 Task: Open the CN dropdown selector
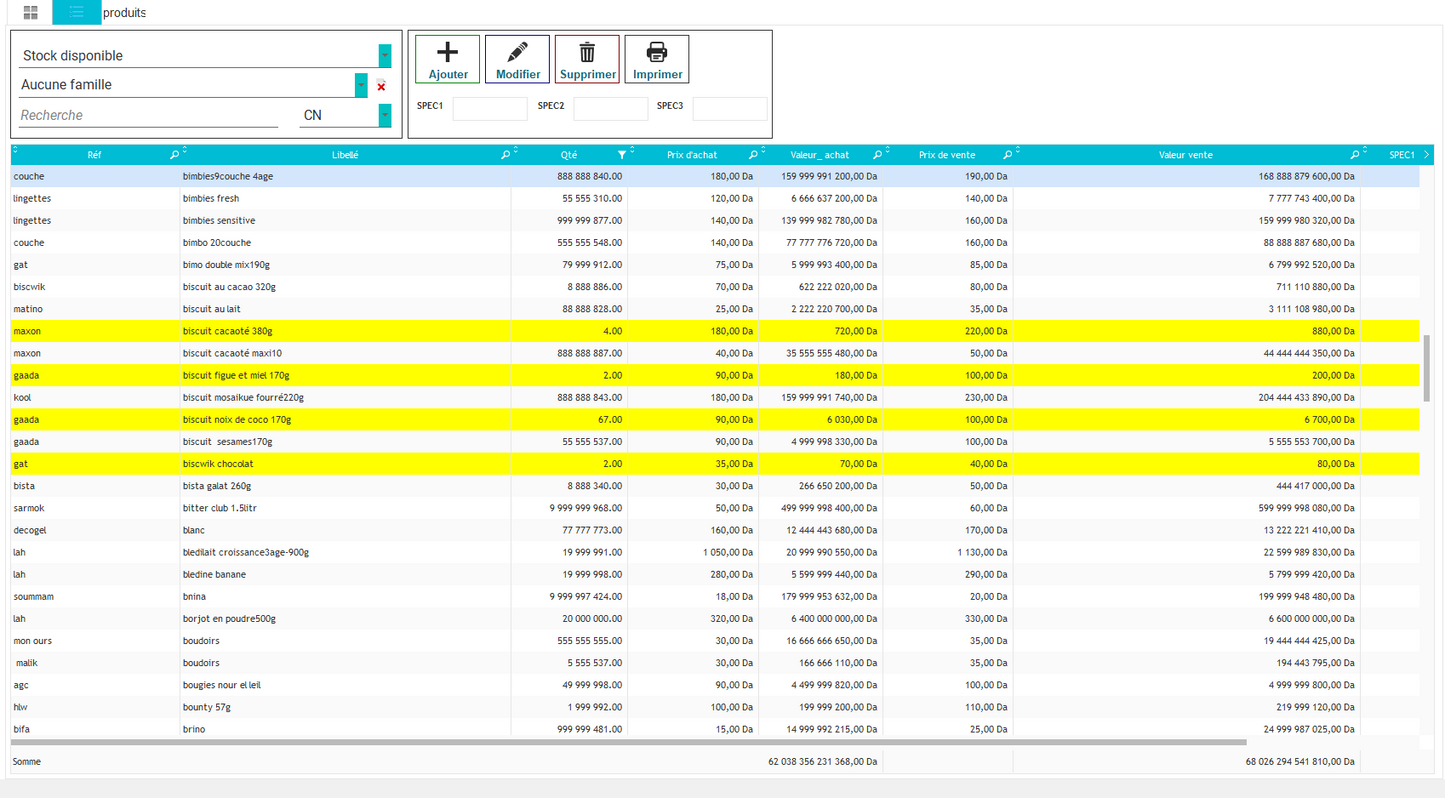click(x=385, y=115)
